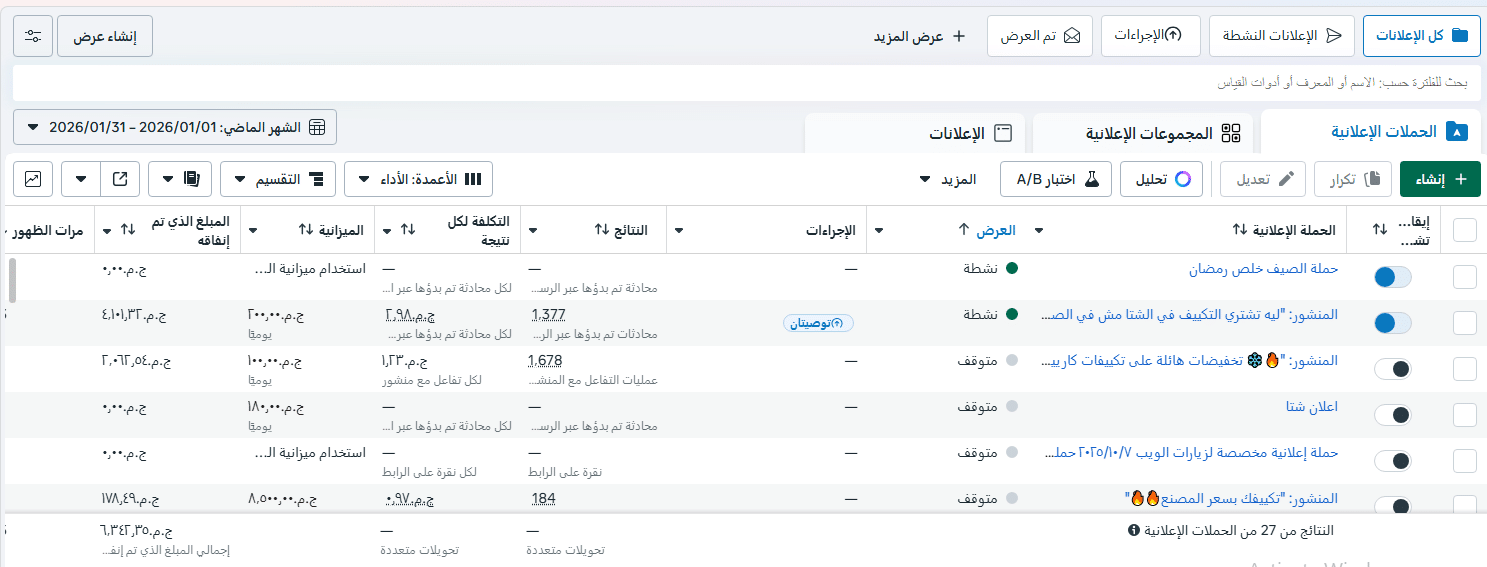Open the التقسيم breakdown dropdown
Screen dimensions: 1487x567
[x=277, y=179]
